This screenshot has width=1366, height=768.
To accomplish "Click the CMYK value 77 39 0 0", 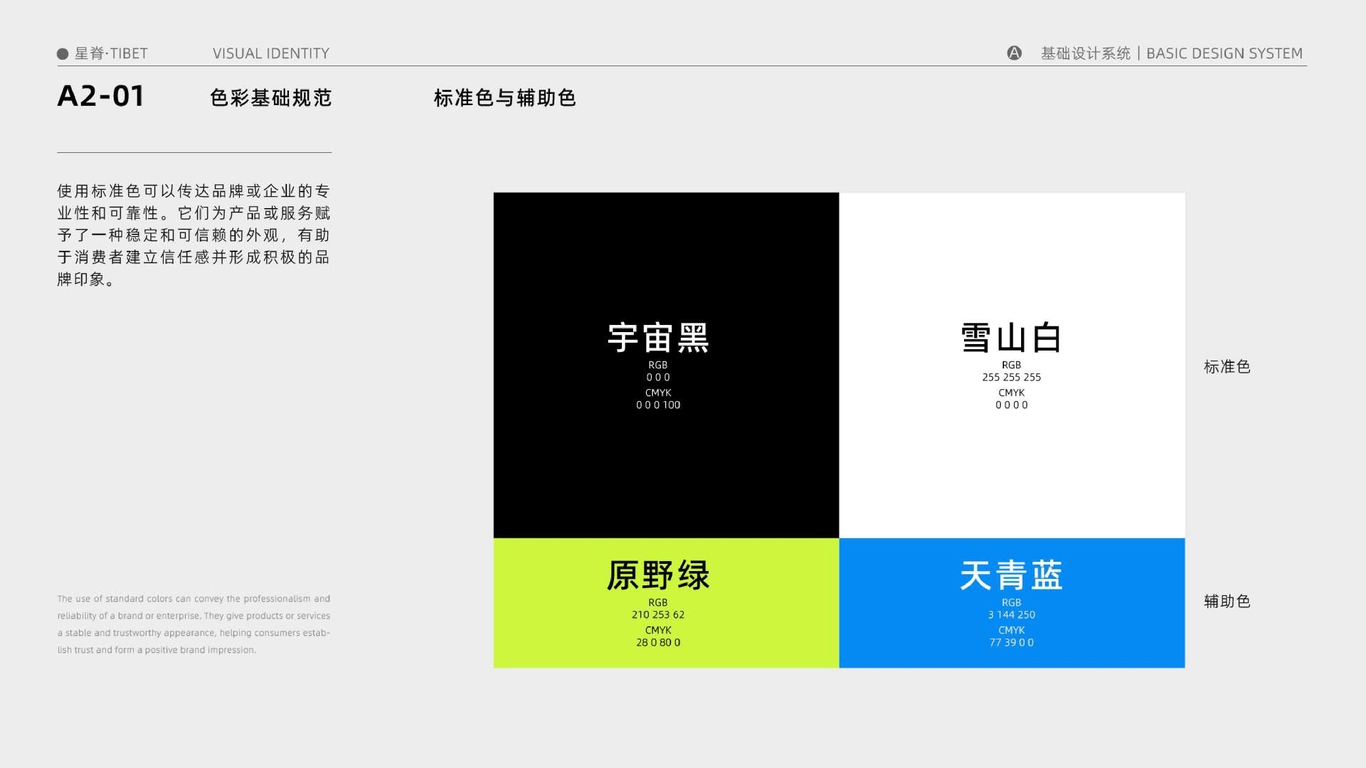I will tap(1011, 643).
